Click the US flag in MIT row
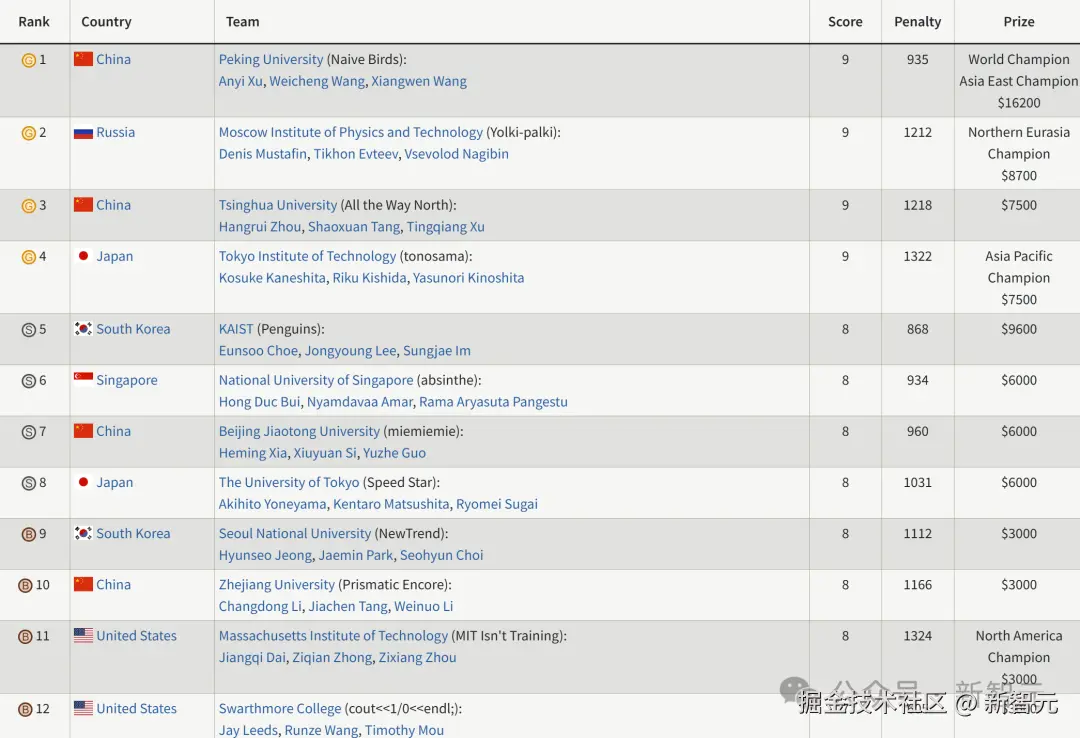 pos(83,635)
